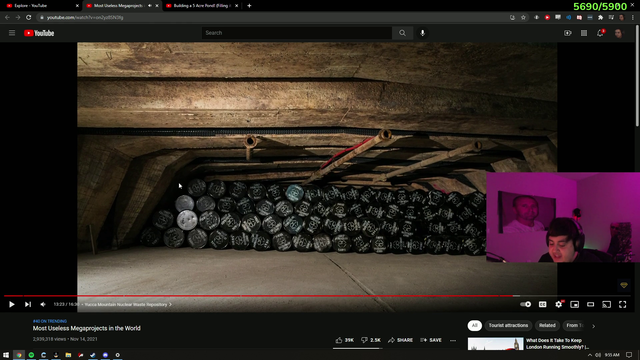
Task: Mute the Most Useless Megaprojects tab audio icon
Action: 150,6
